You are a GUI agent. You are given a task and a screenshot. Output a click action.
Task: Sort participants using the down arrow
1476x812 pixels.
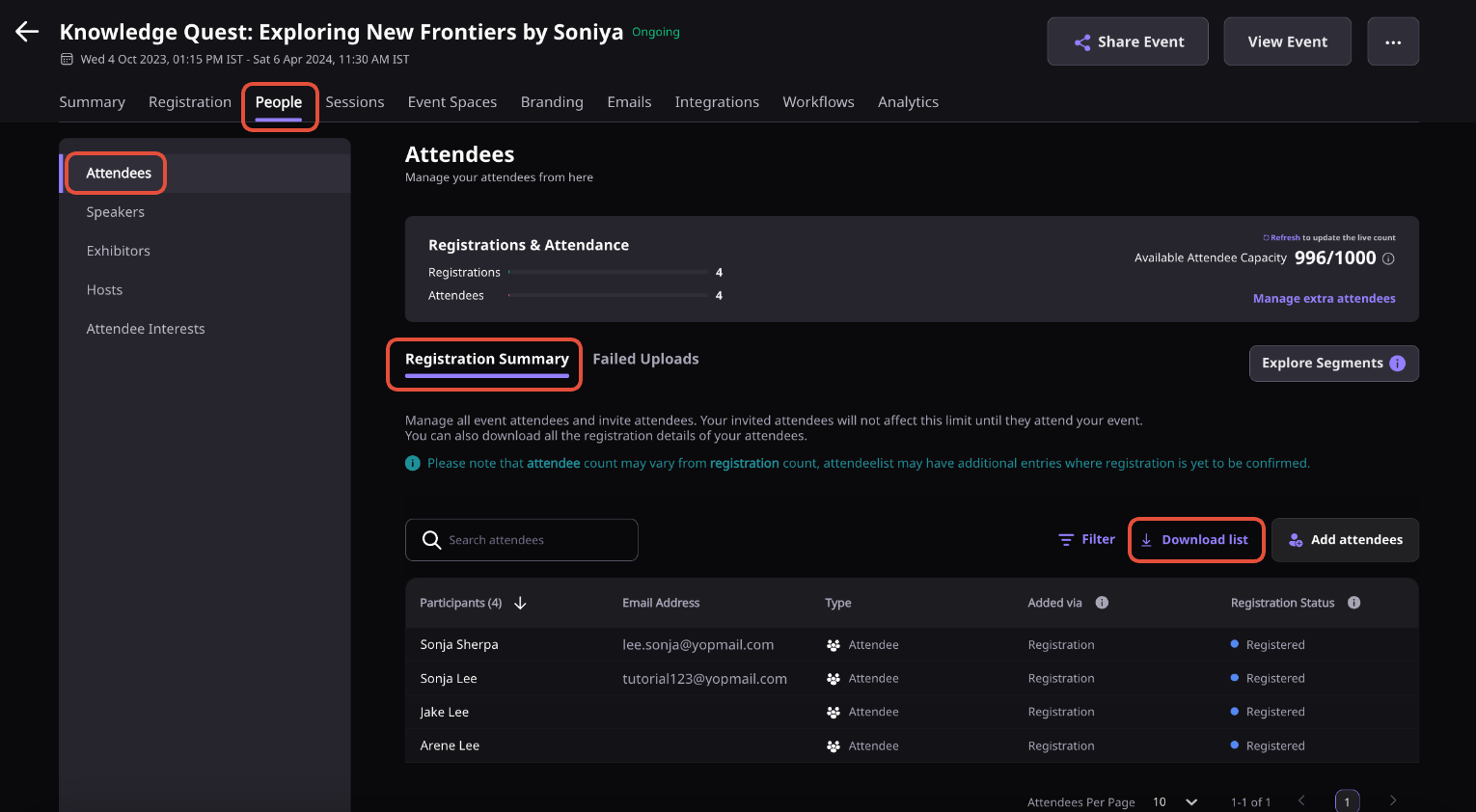pos(520,603)
